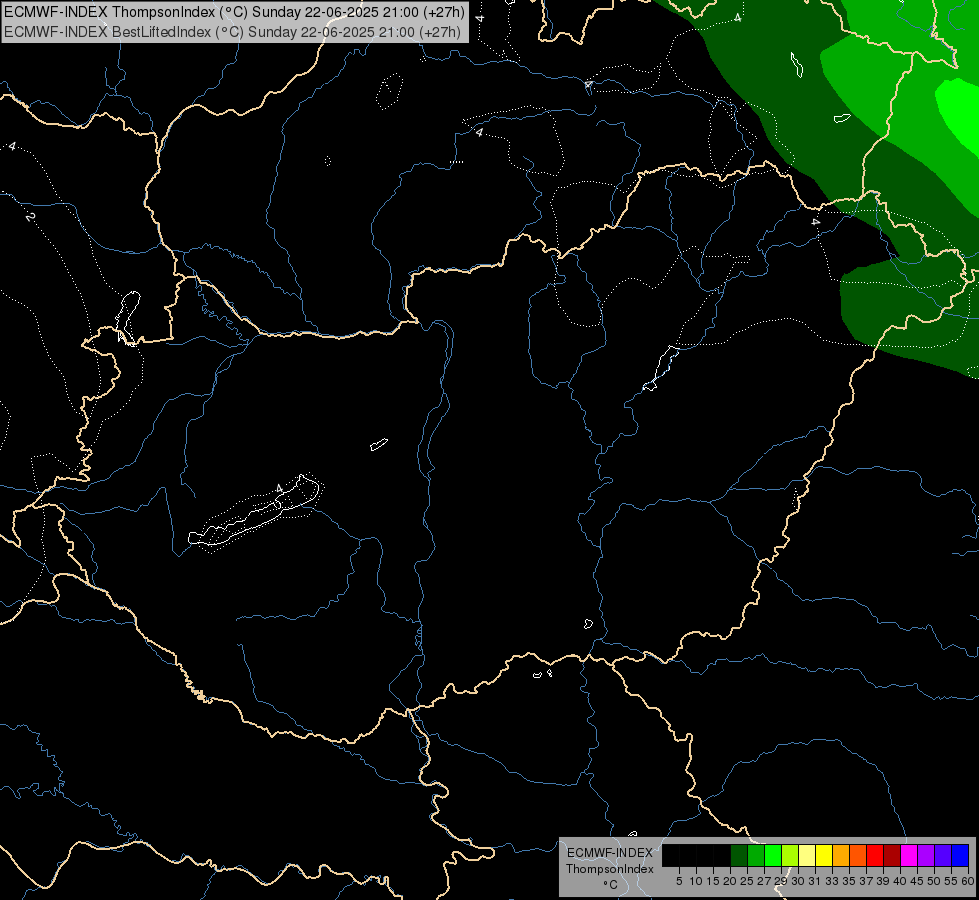Screen dimensions: 979x900
Task: Click legend scale value '33'
Action: coord(832,881)
